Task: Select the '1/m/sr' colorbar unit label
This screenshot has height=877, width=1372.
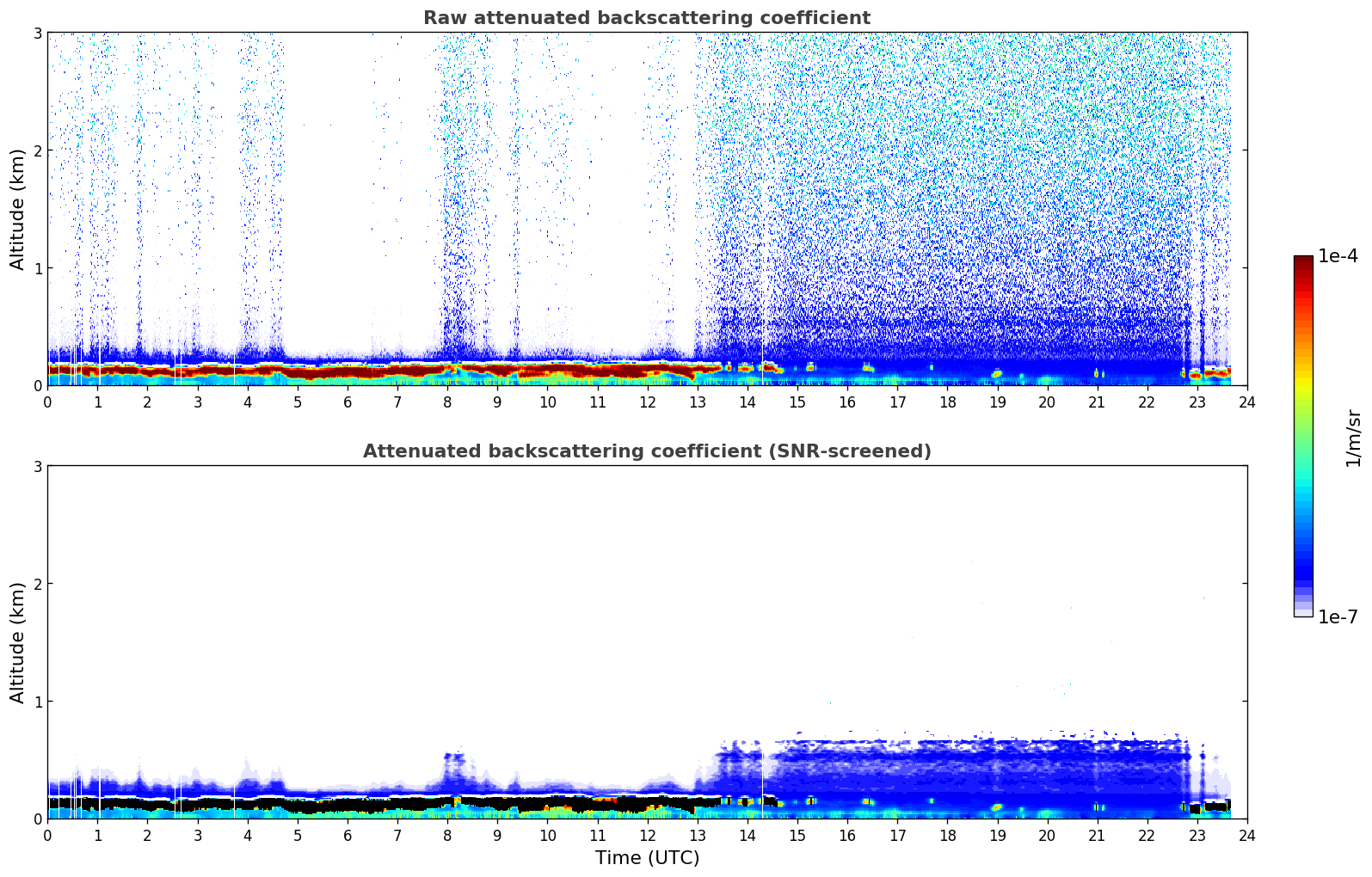Action: [1353, 437]
